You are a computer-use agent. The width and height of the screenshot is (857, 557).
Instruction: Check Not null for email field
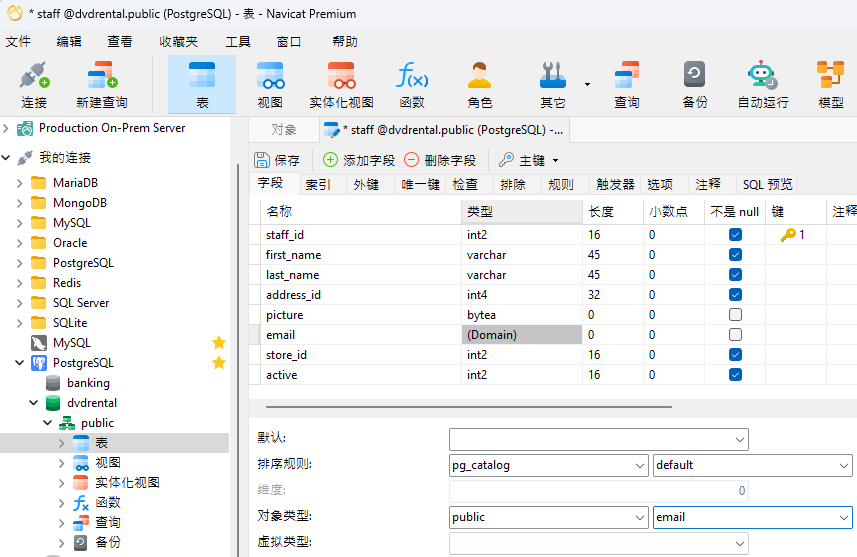pyautogui.click(x=735, y=335)
